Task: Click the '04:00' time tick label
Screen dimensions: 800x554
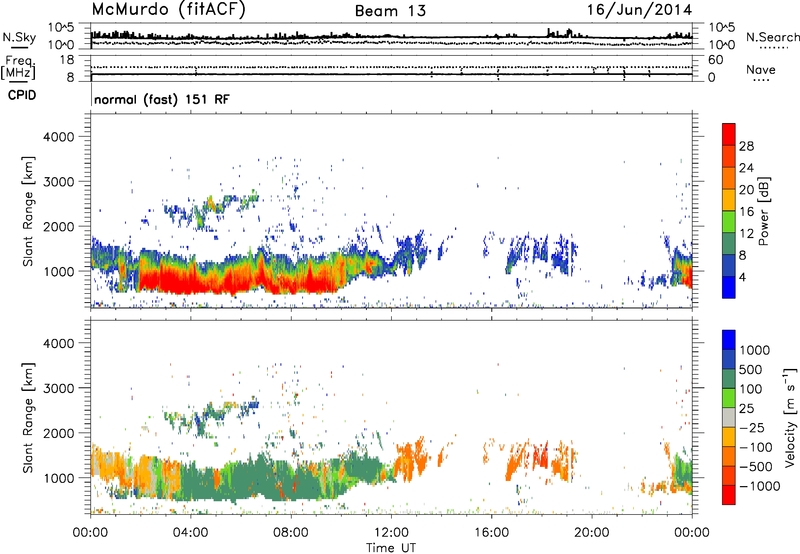Action: [x=190, y=533]
